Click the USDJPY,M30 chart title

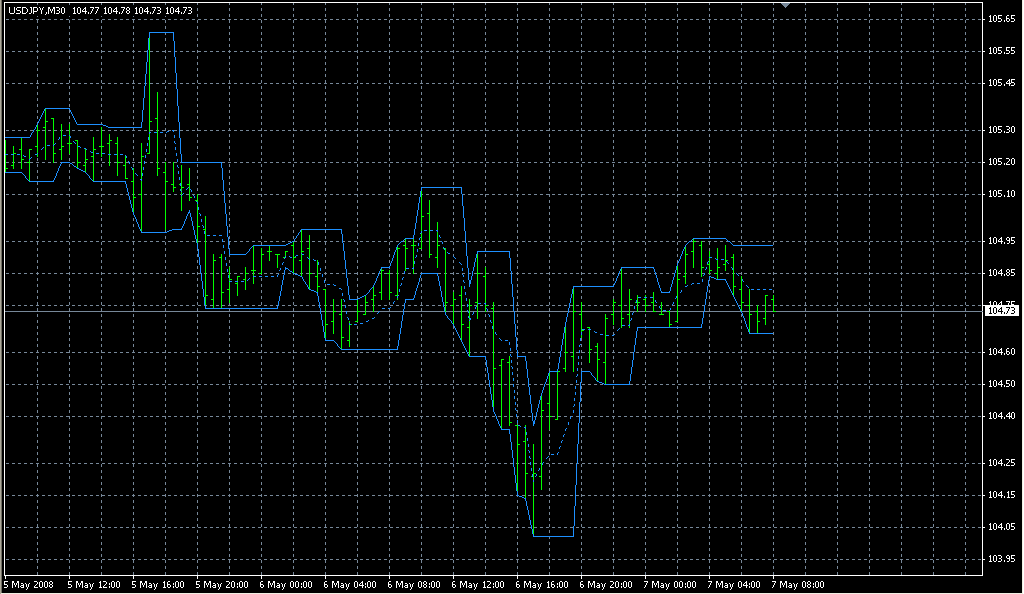(x=36, y=10)
